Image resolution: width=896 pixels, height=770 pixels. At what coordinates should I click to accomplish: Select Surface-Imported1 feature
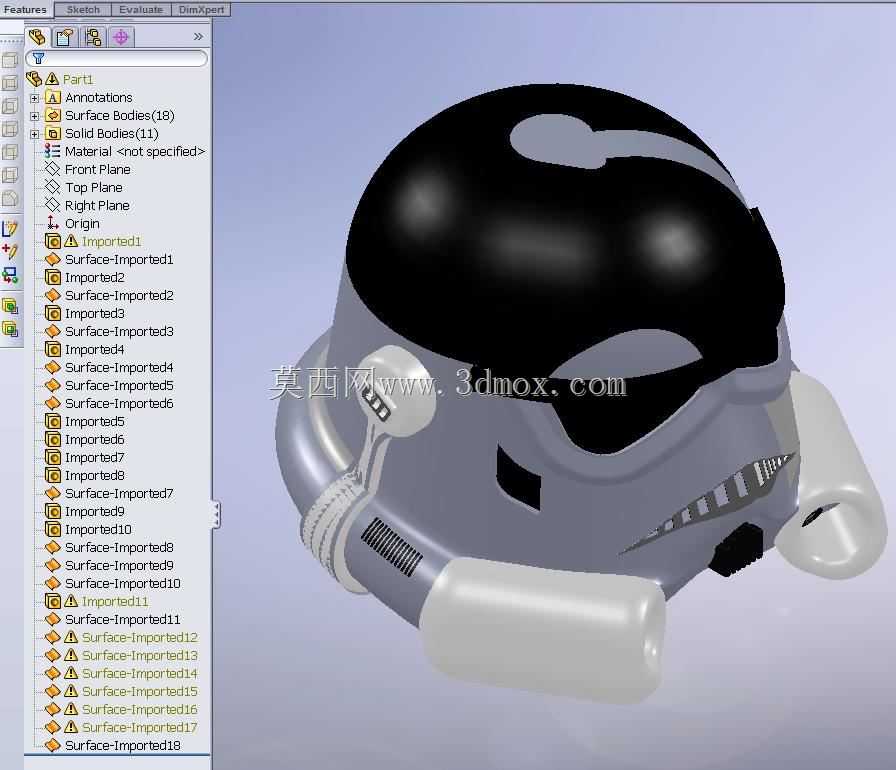tap(119, 259)
